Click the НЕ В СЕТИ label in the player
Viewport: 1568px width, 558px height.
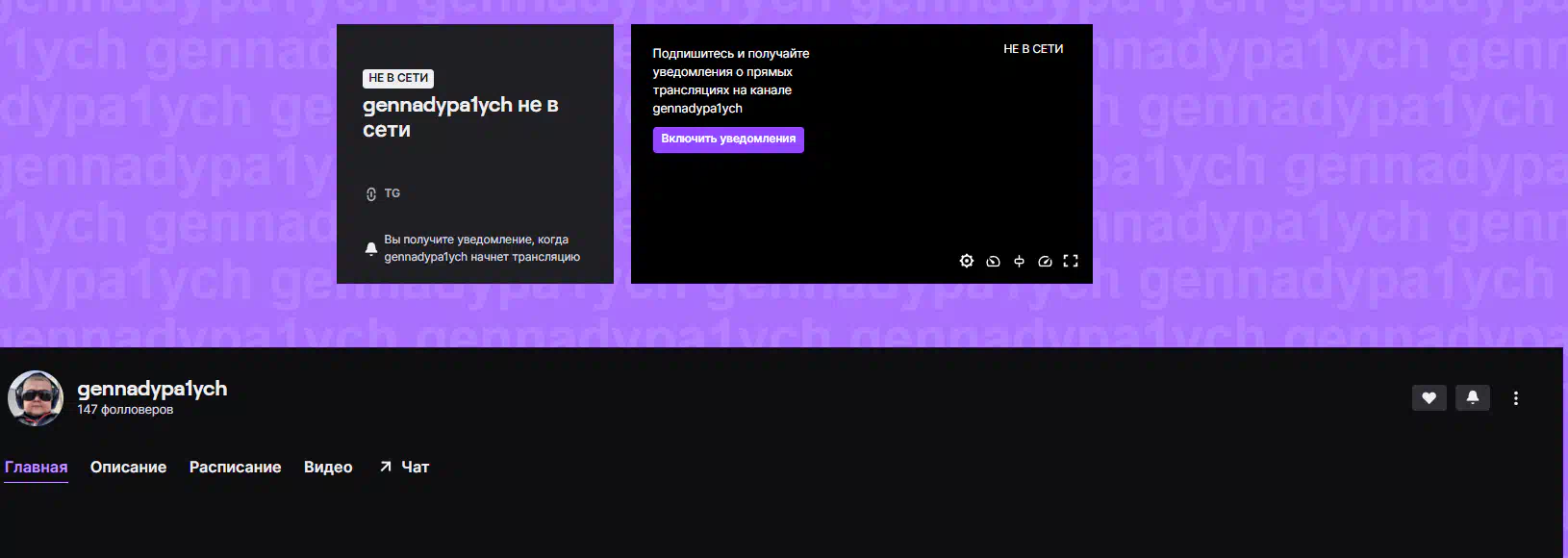pos(1033,49)
